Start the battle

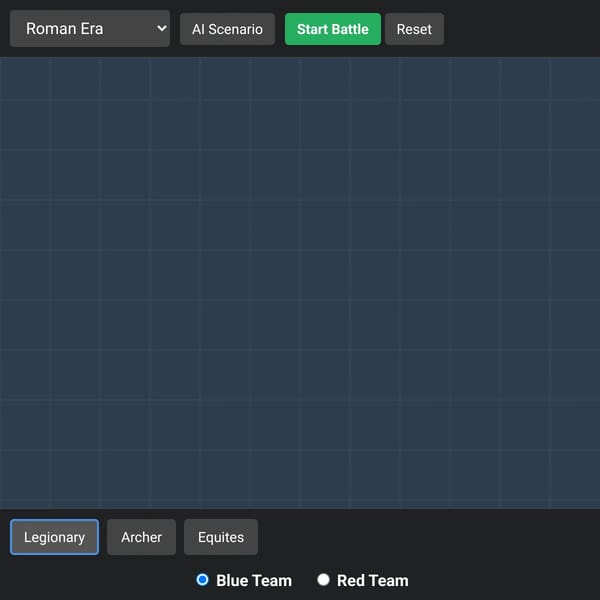tap(333, 29)
